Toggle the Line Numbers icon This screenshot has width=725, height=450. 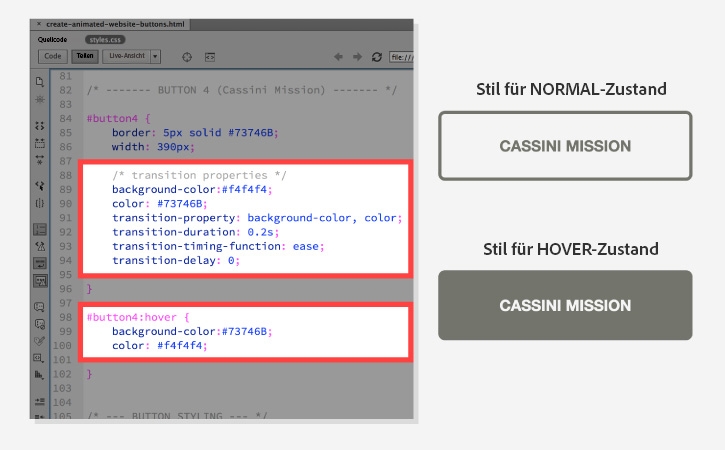[x=40, y=229]
